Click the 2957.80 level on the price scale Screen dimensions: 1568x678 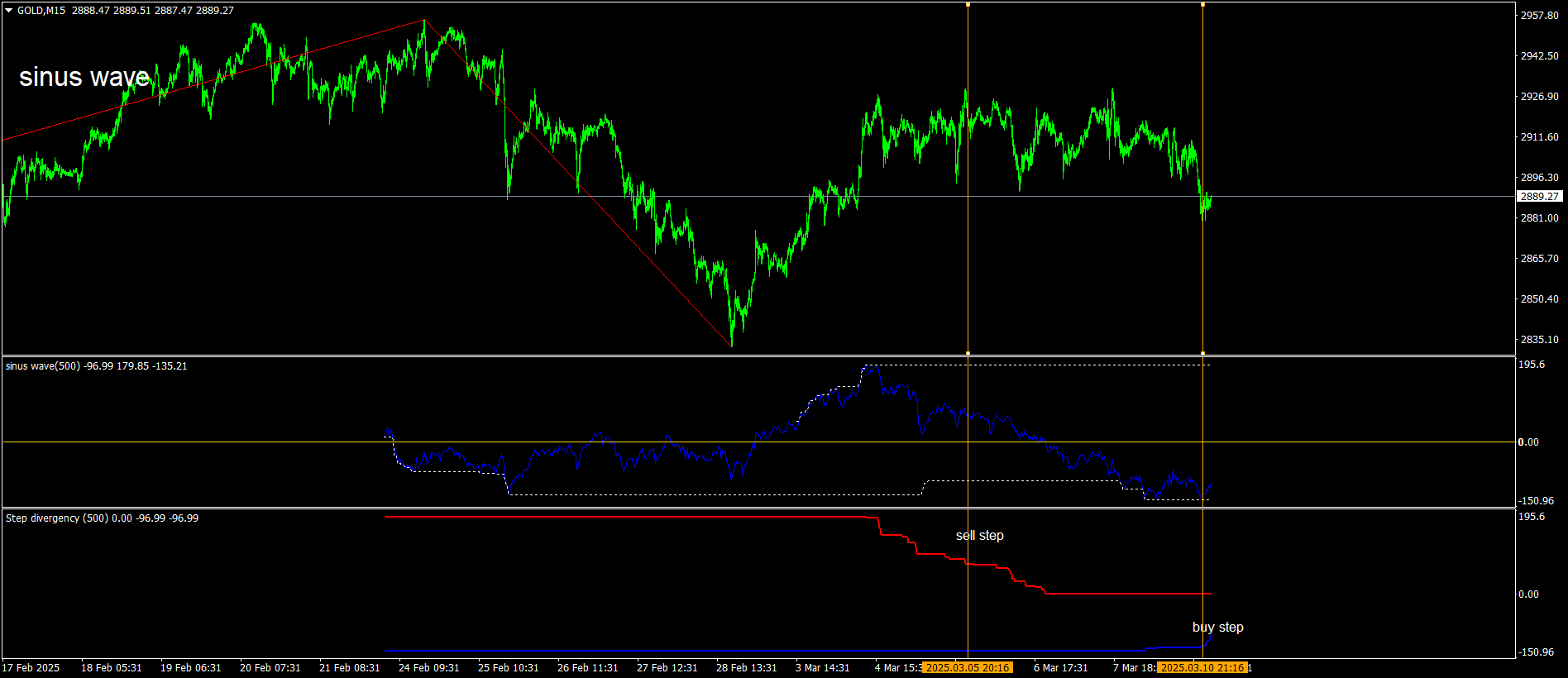tap(1539, 16)
